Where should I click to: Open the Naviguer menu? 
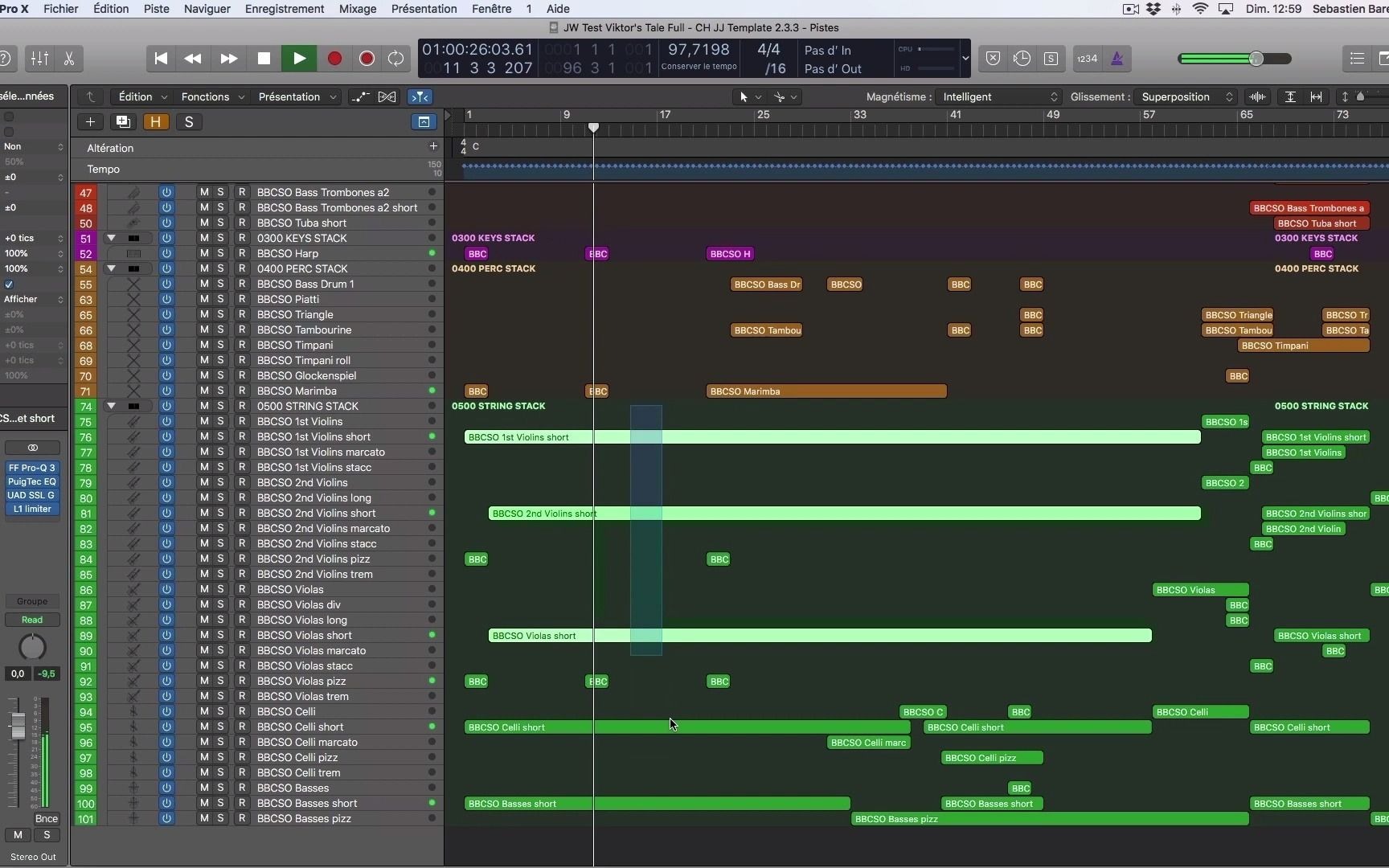tap(207, 9)
